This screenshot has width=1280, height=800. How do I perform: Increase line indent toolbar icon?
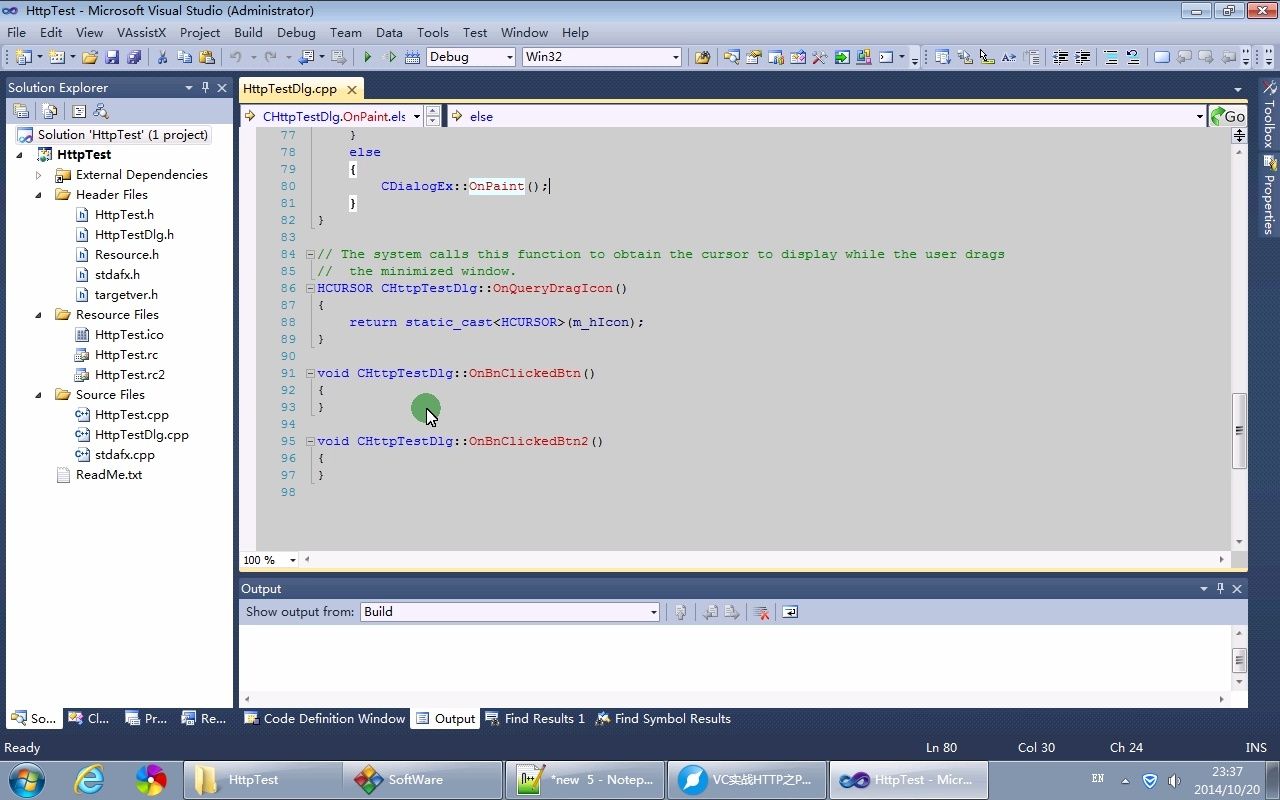point(1083,57)
